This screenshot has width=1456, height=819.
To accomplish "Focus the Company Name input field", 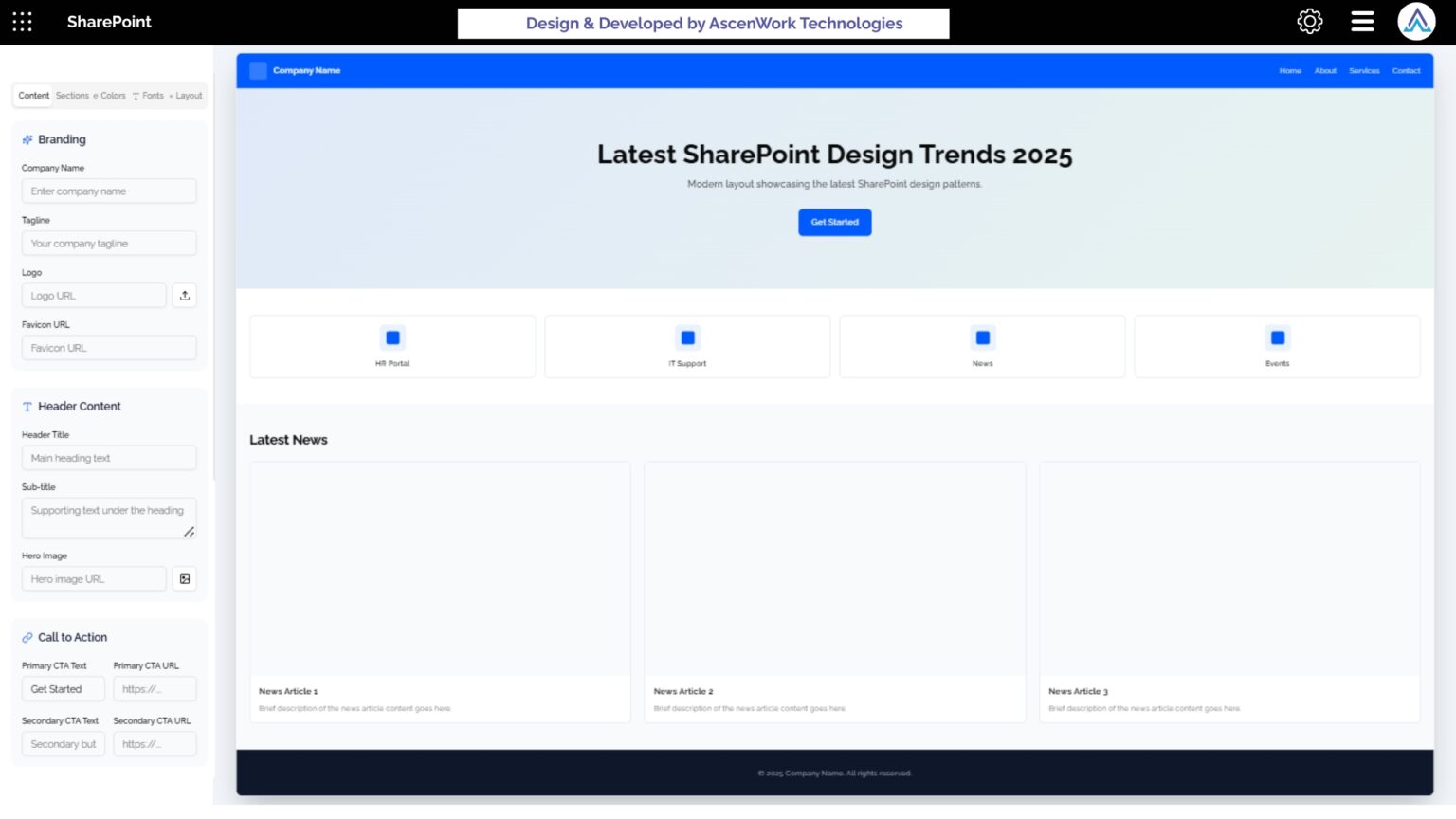I will click(109, 191).
